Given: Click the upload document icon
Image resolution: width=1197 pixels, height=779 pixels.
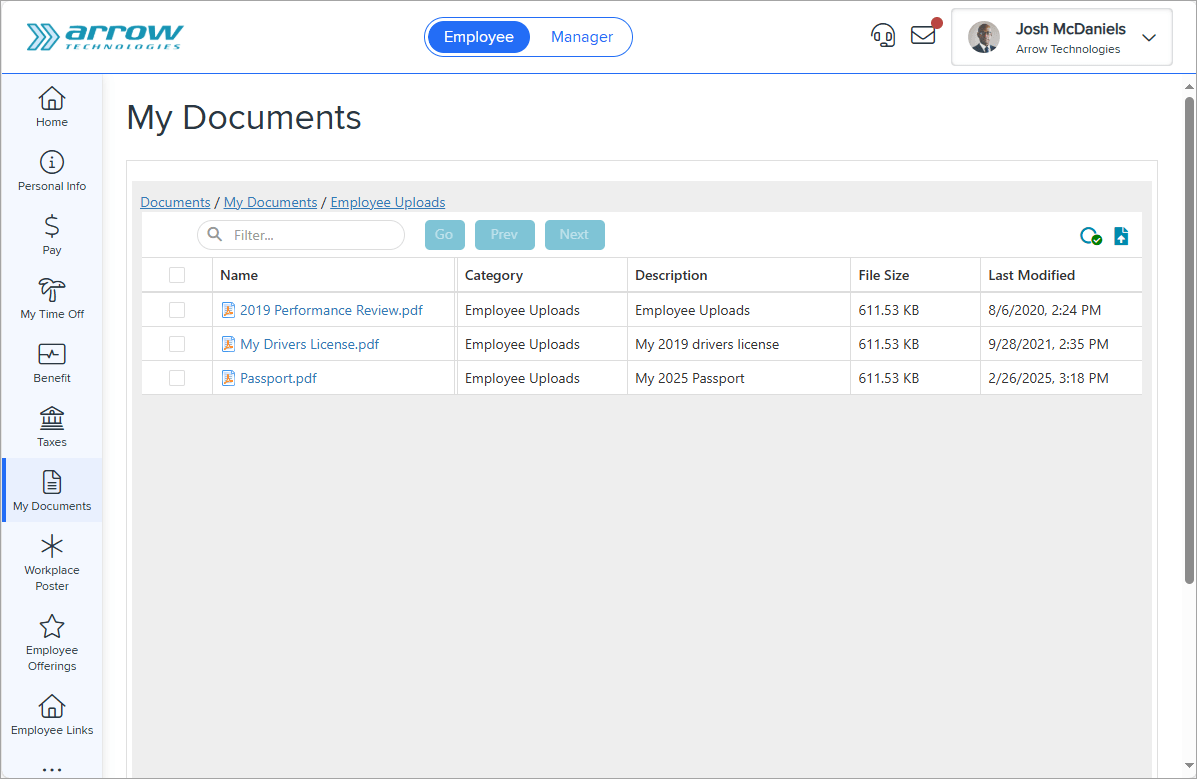Looking at the screenshot, I should click(1121, 236).
